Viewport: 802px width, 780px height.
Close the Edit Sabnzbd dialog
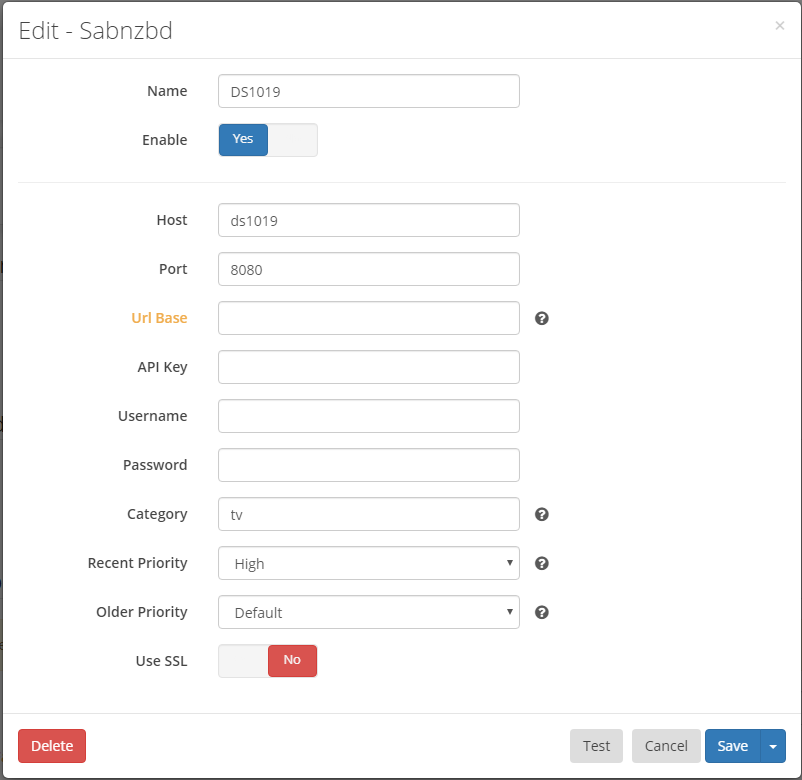tap(779, 26)
